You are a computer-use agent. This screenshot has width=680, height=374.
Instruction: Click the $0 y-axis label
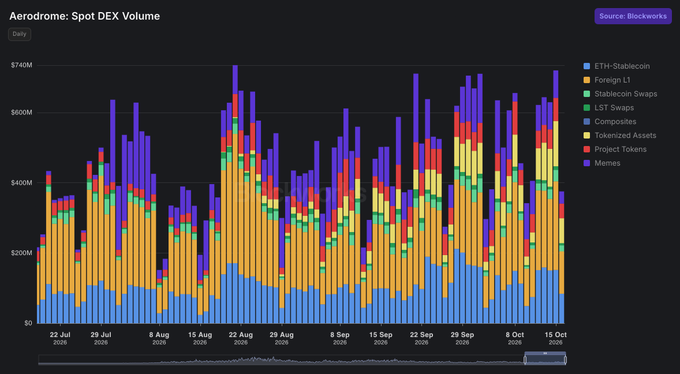coord(28,323)
